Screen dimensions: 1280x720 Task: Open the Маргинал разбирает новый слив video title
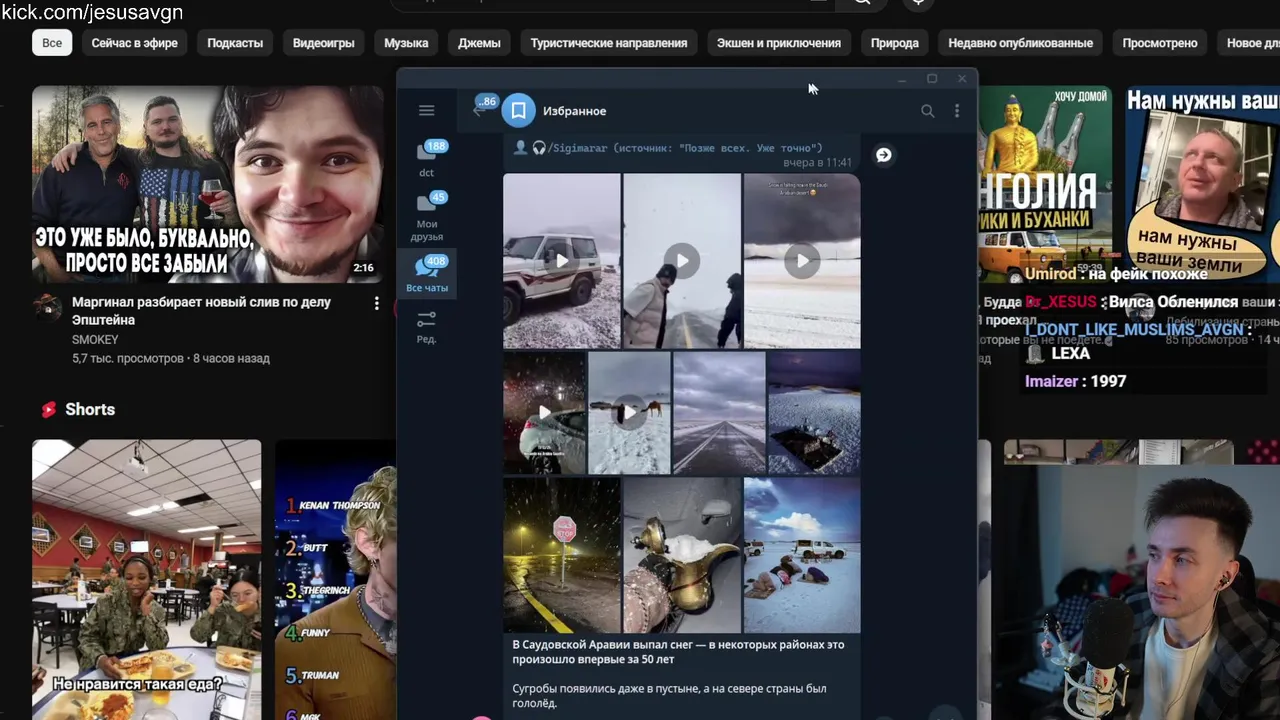(x=201, y=311)
